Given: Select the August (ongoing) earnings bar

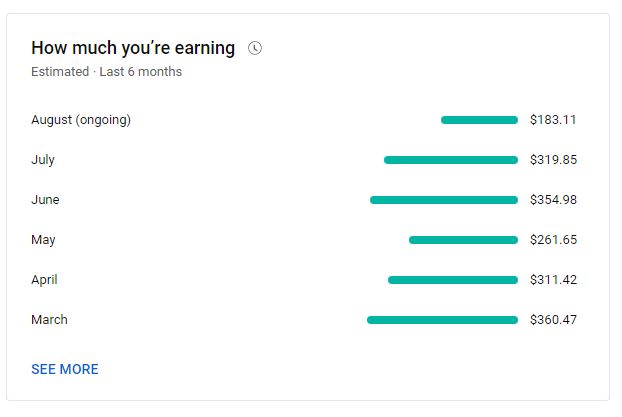Looking at the screenshot, I should point(479,120).
